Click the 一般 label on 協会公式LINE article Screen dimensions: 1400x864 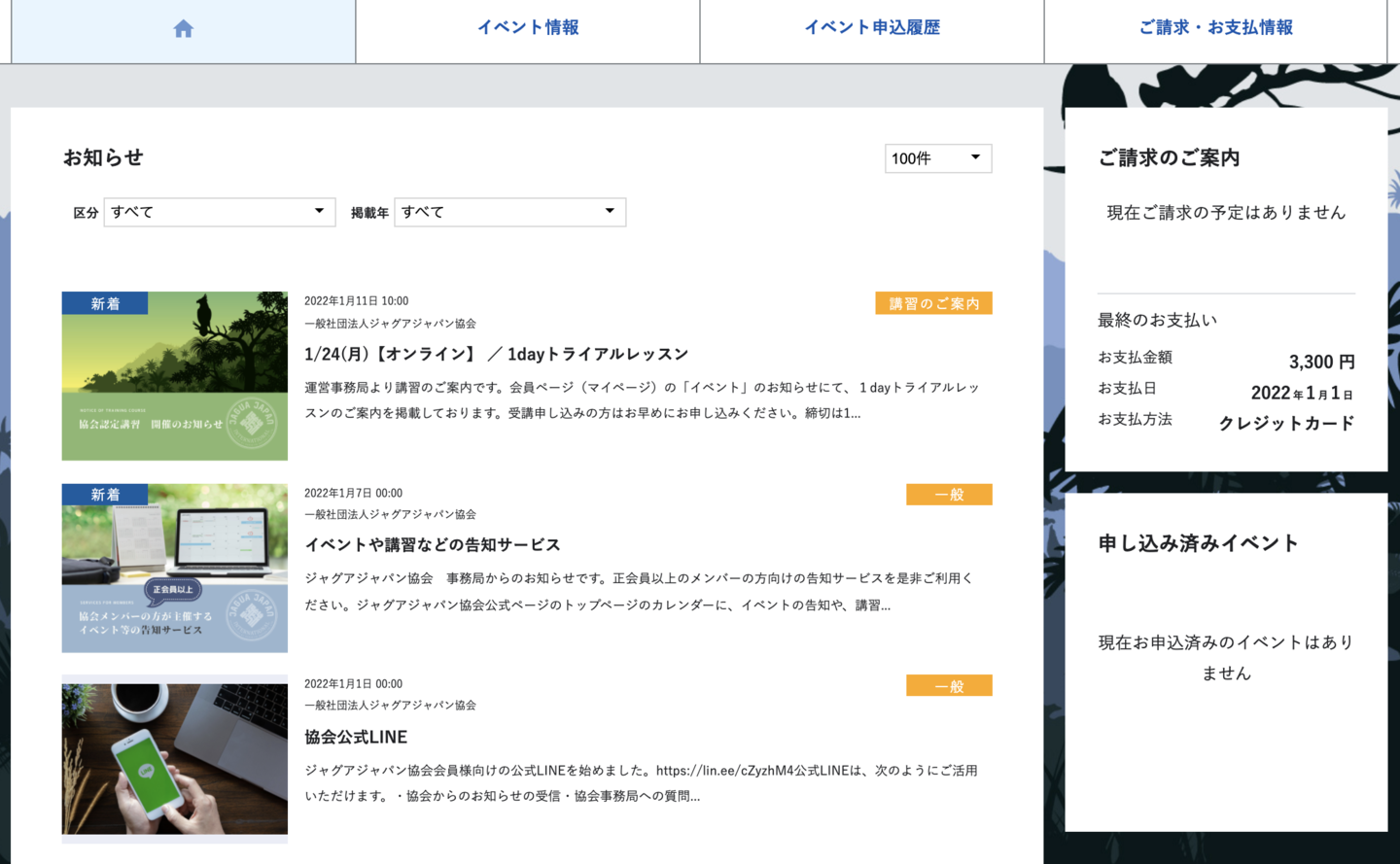(948, 684)
